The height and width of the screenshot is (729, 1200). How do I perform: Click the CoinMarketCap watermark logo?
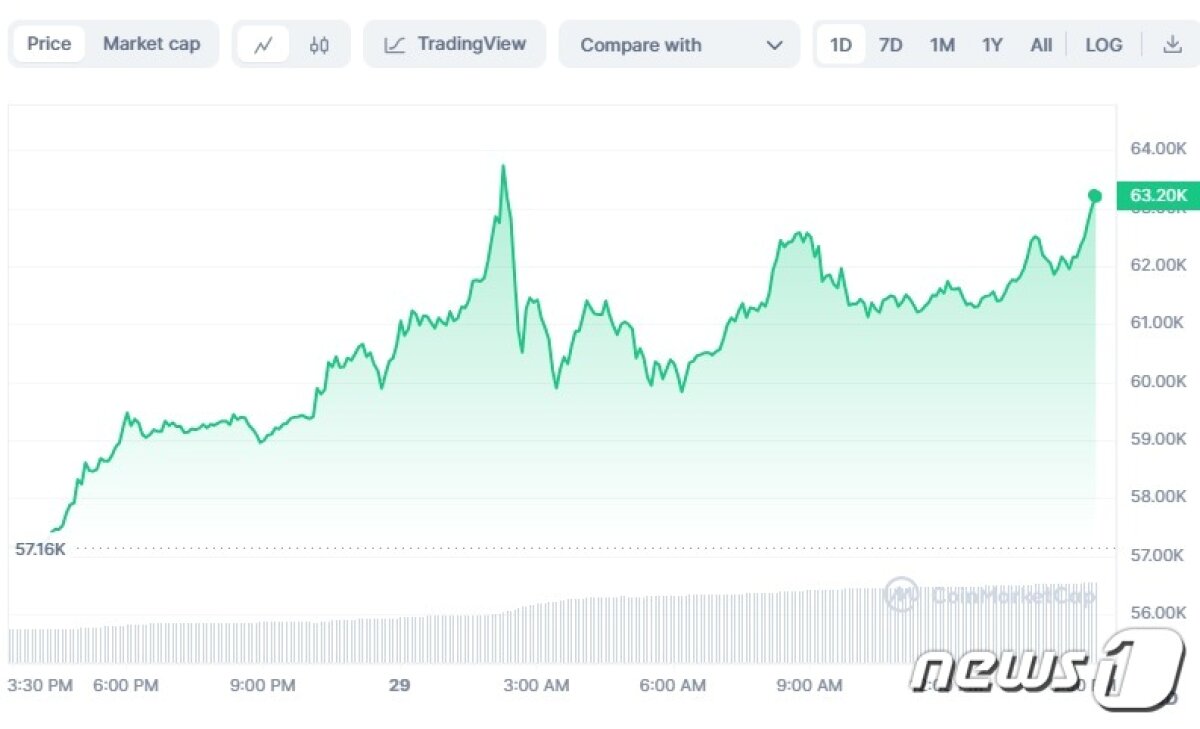tap(989, 595)
